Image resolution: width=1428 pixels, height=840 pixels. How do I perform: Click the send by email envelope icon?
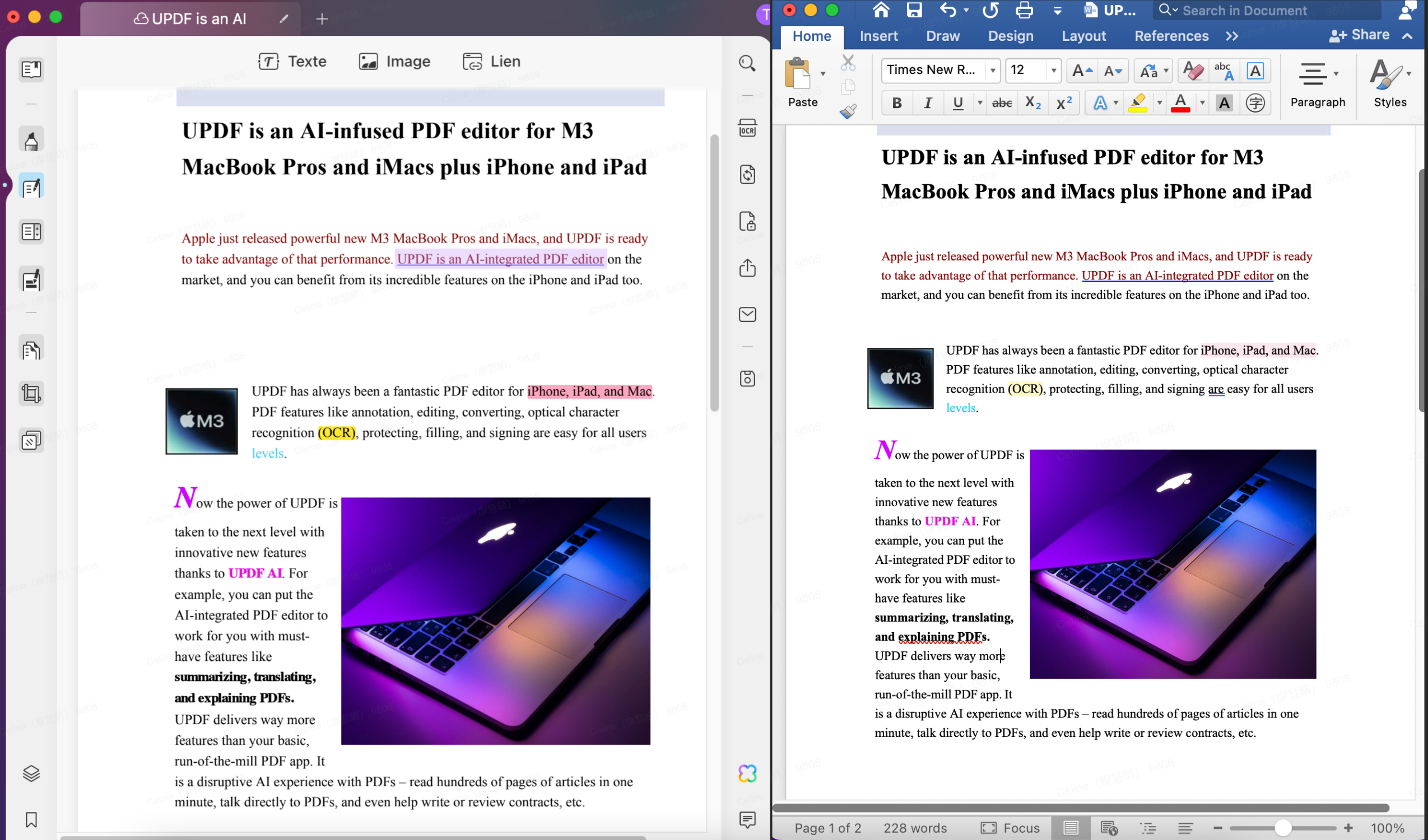point(747,314)
